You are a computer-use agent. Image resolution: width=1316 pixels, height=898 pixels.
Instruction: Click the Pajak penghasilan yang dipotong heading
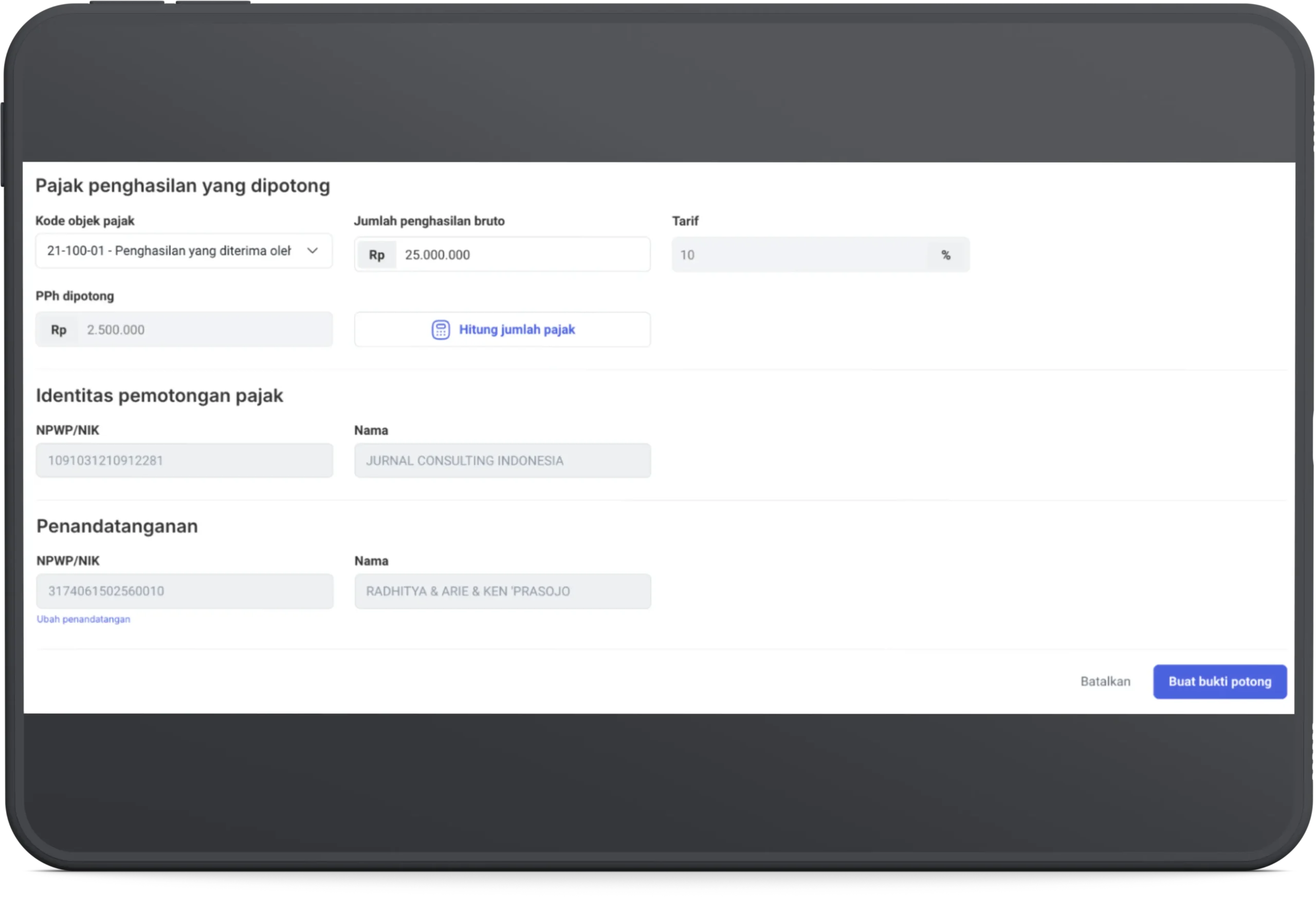(182, 186)
